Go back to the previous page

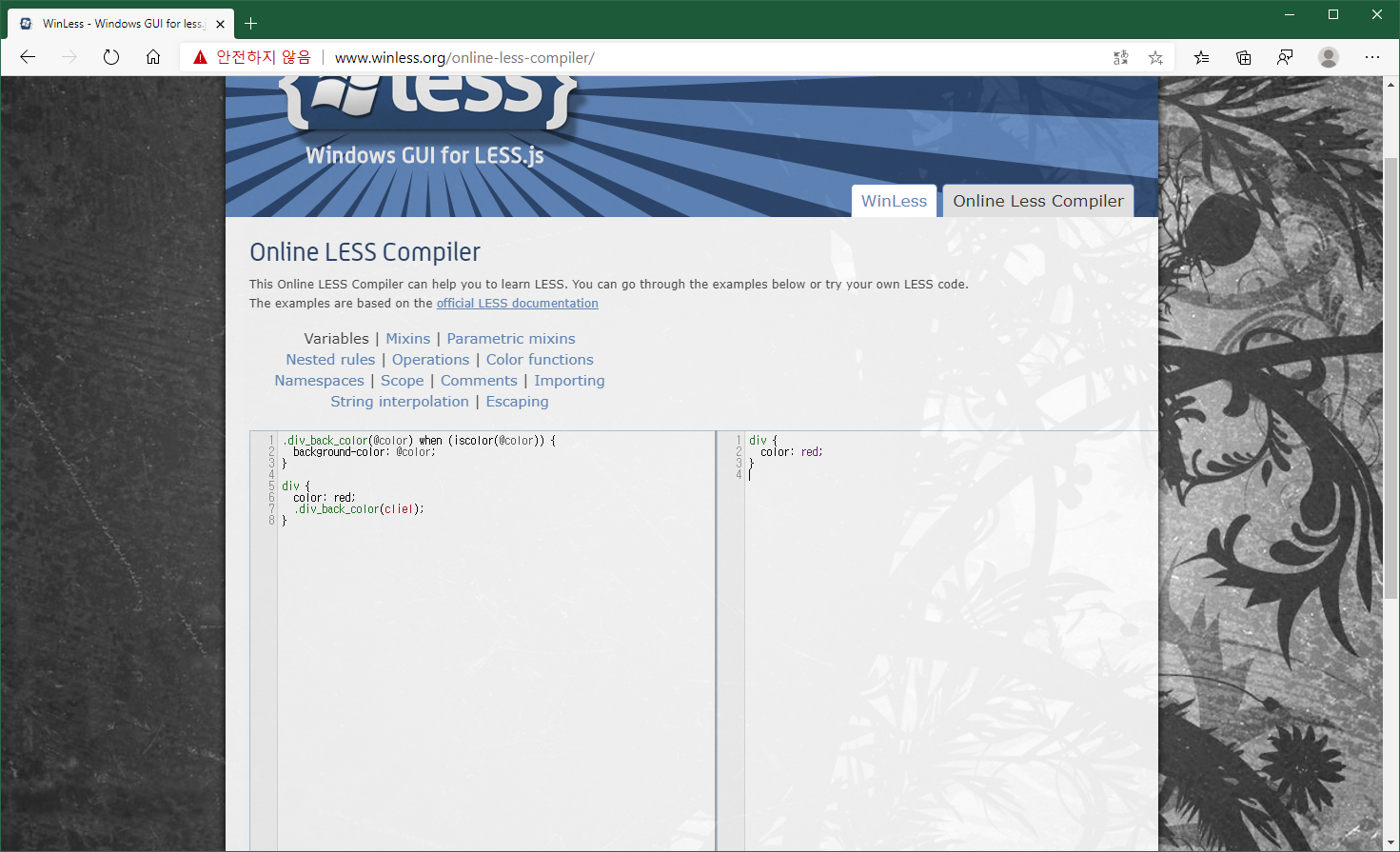(x=28, y=57)
